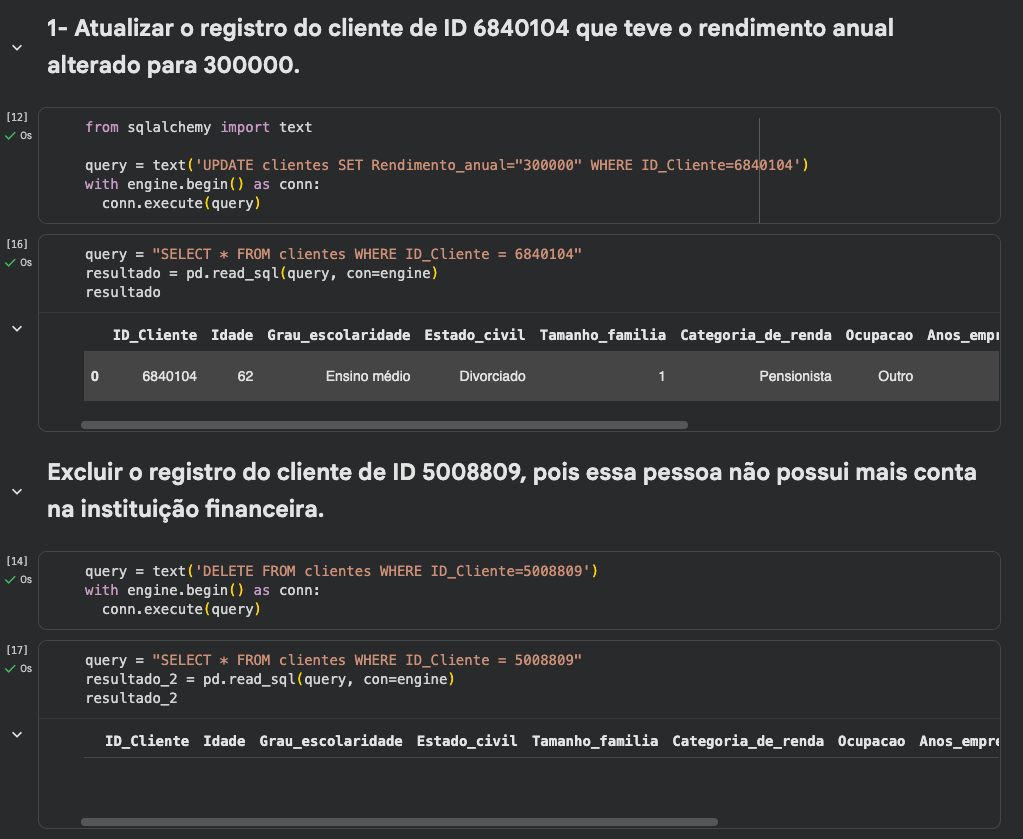
Task: Collapse the empty result table output chevron
Action: click(x=16, y=733)
